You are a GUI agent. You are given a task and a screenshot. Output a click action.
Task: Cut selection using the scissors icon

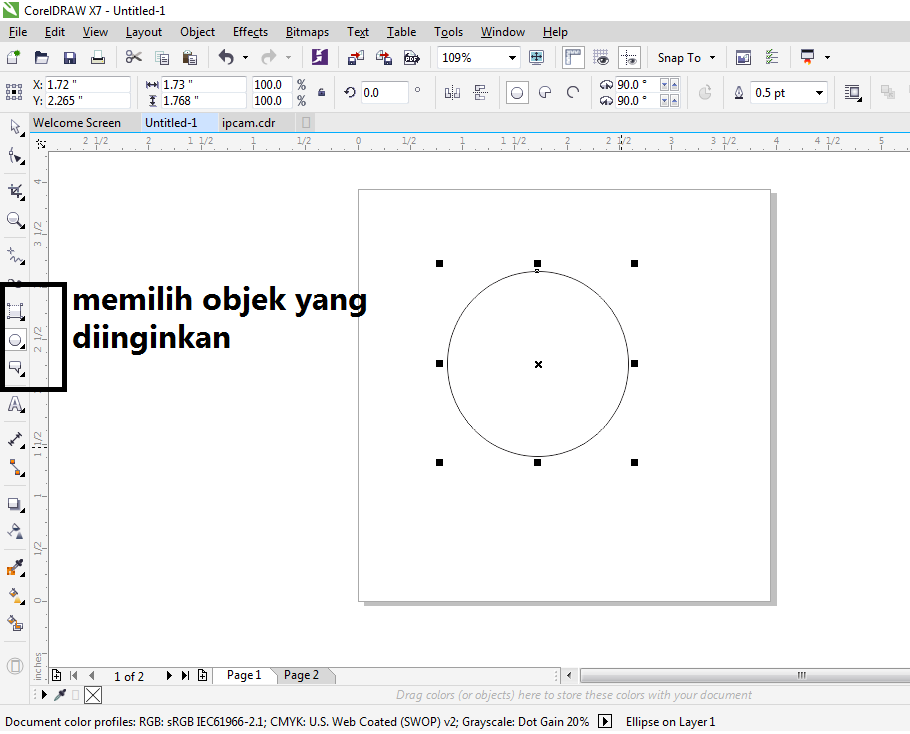click(133, 57)
